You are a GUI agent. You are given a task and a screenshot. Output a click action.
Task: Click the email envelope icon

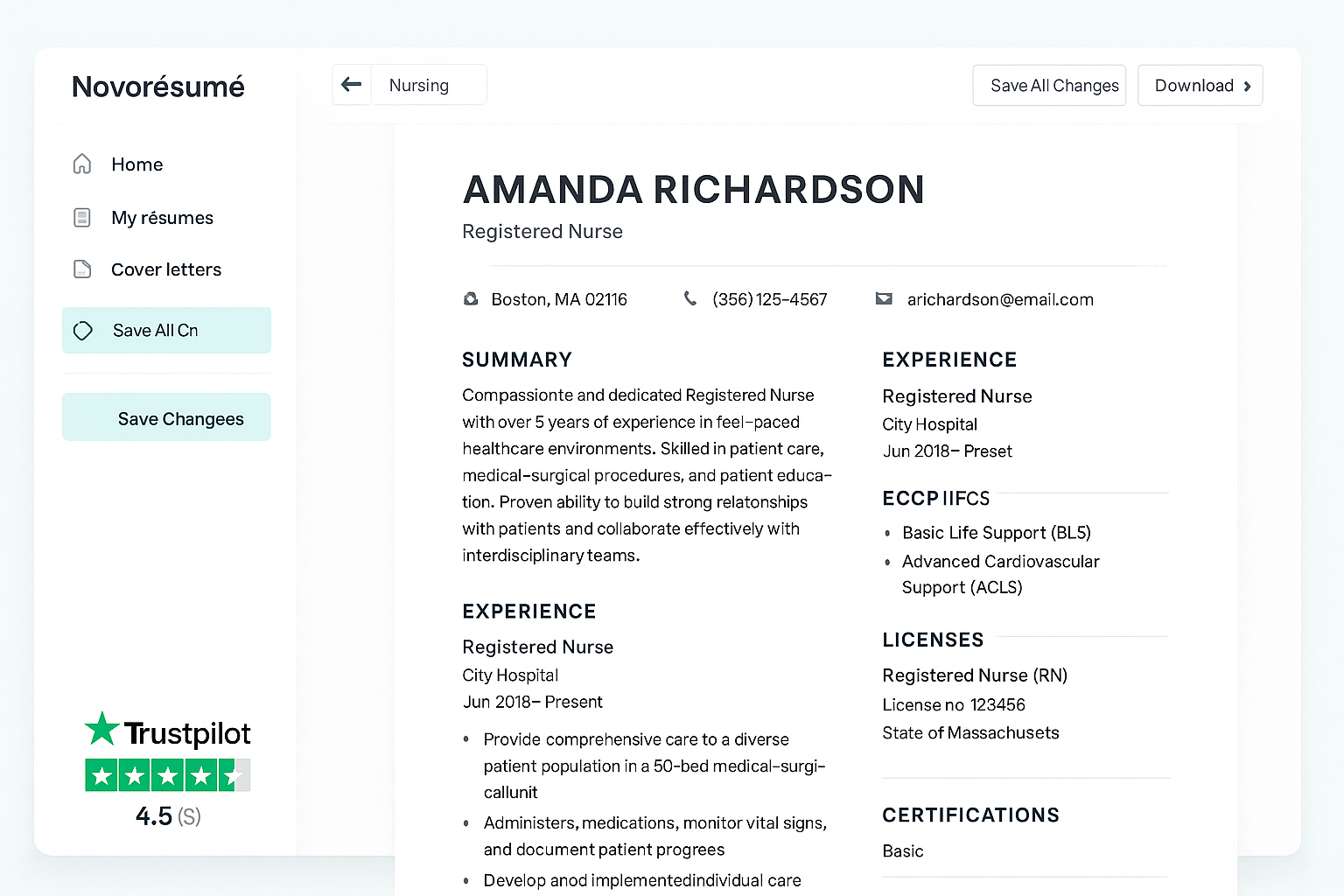884,299
